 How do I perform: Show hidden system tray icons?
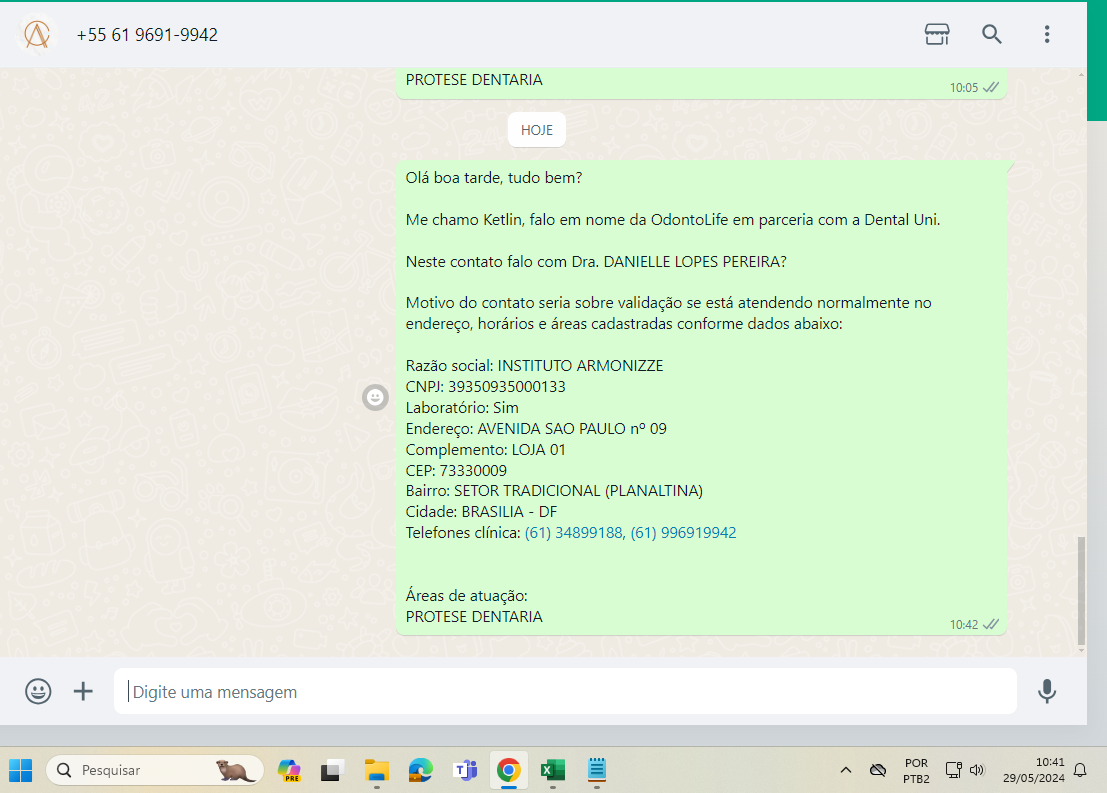pyautogui.click(x=845, y=770)
